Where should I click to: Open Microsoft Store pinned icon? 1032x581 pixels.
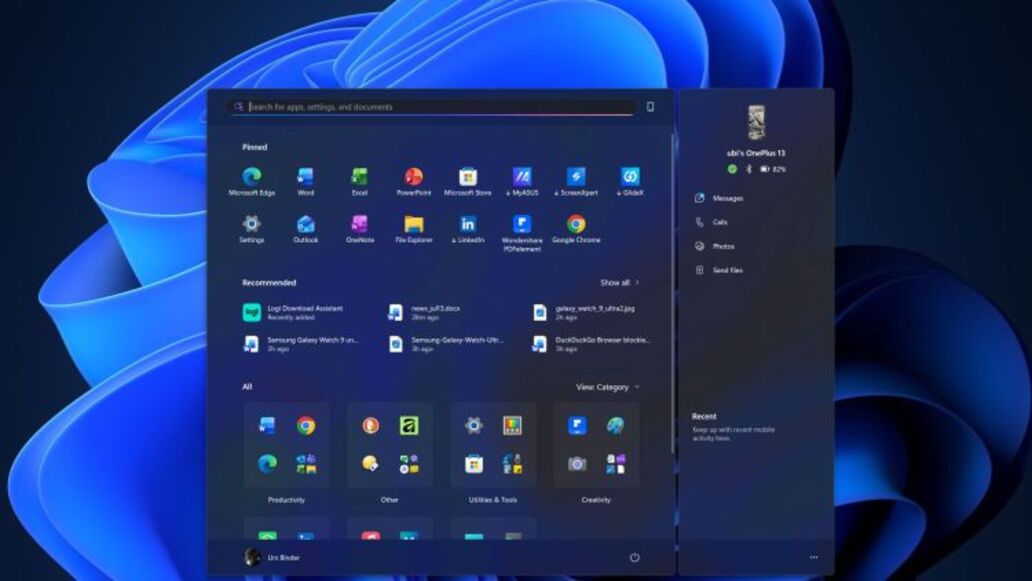click(x=467, y=181)
